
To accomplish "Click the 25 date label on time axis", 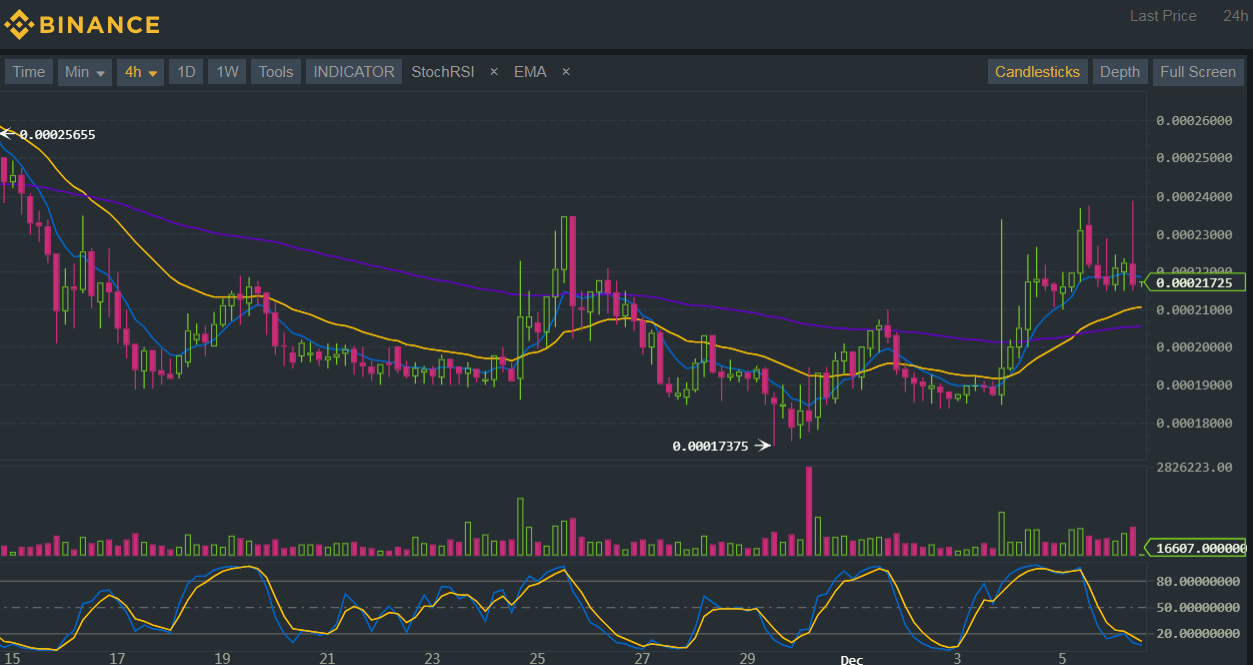I will point(537,659).
